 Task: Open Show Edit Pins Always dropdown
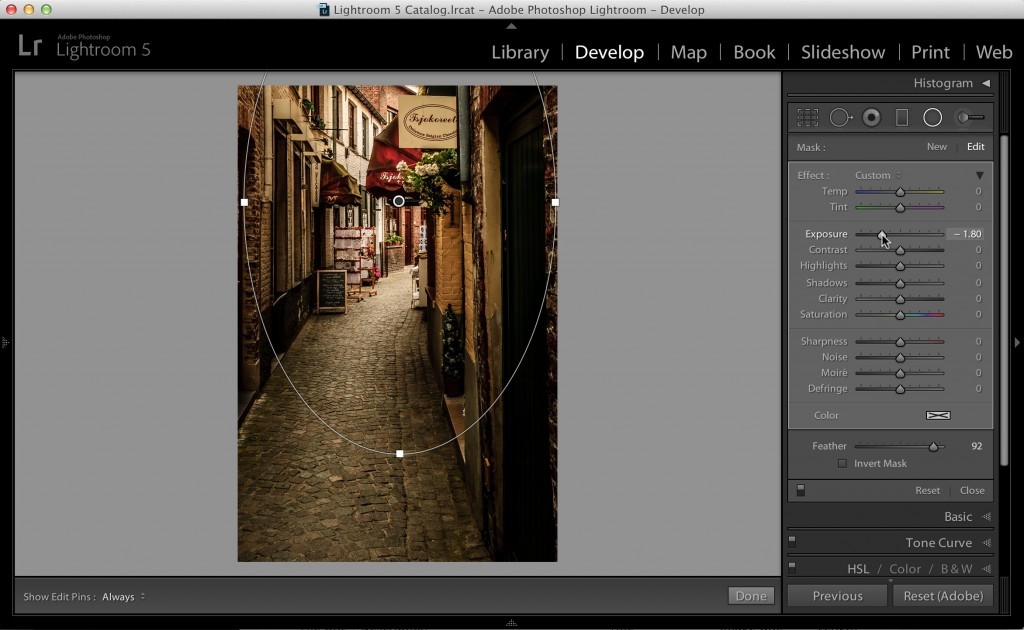click(123, 597)
